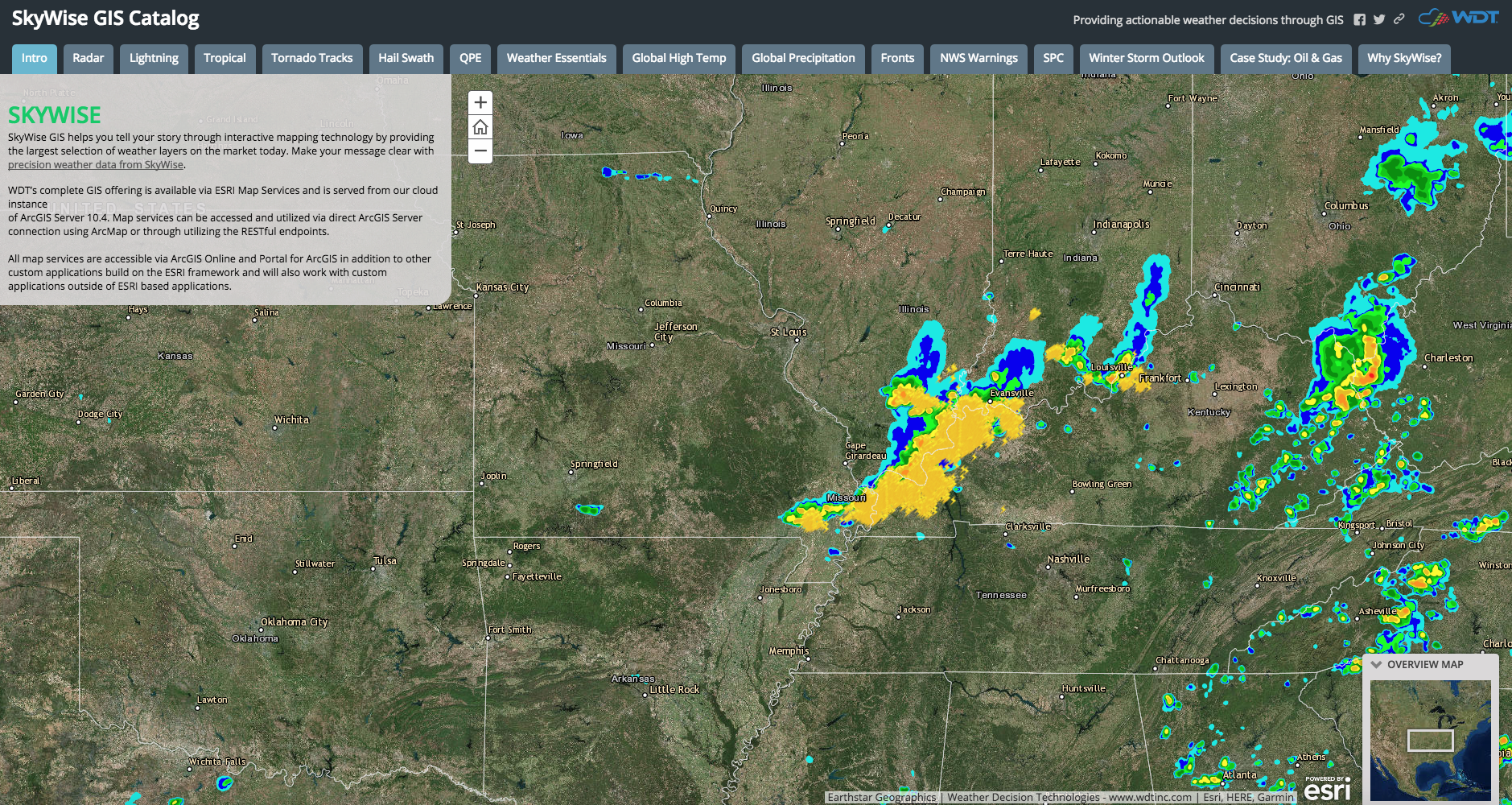View the Hail Swath layer tab
The image size is (1512, 805).
[406, 58]
